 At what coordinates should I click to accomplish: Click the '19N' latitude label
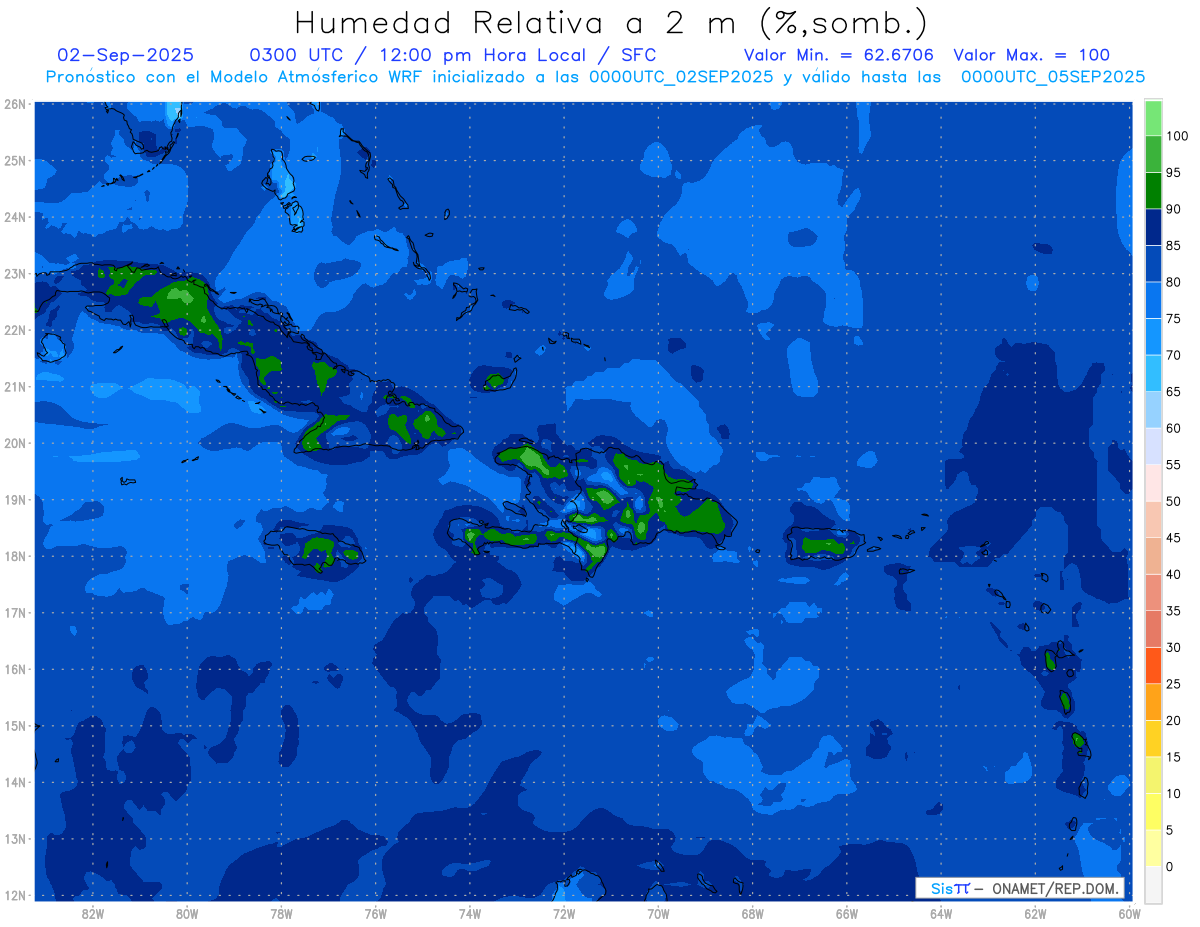tap(16, 499)
